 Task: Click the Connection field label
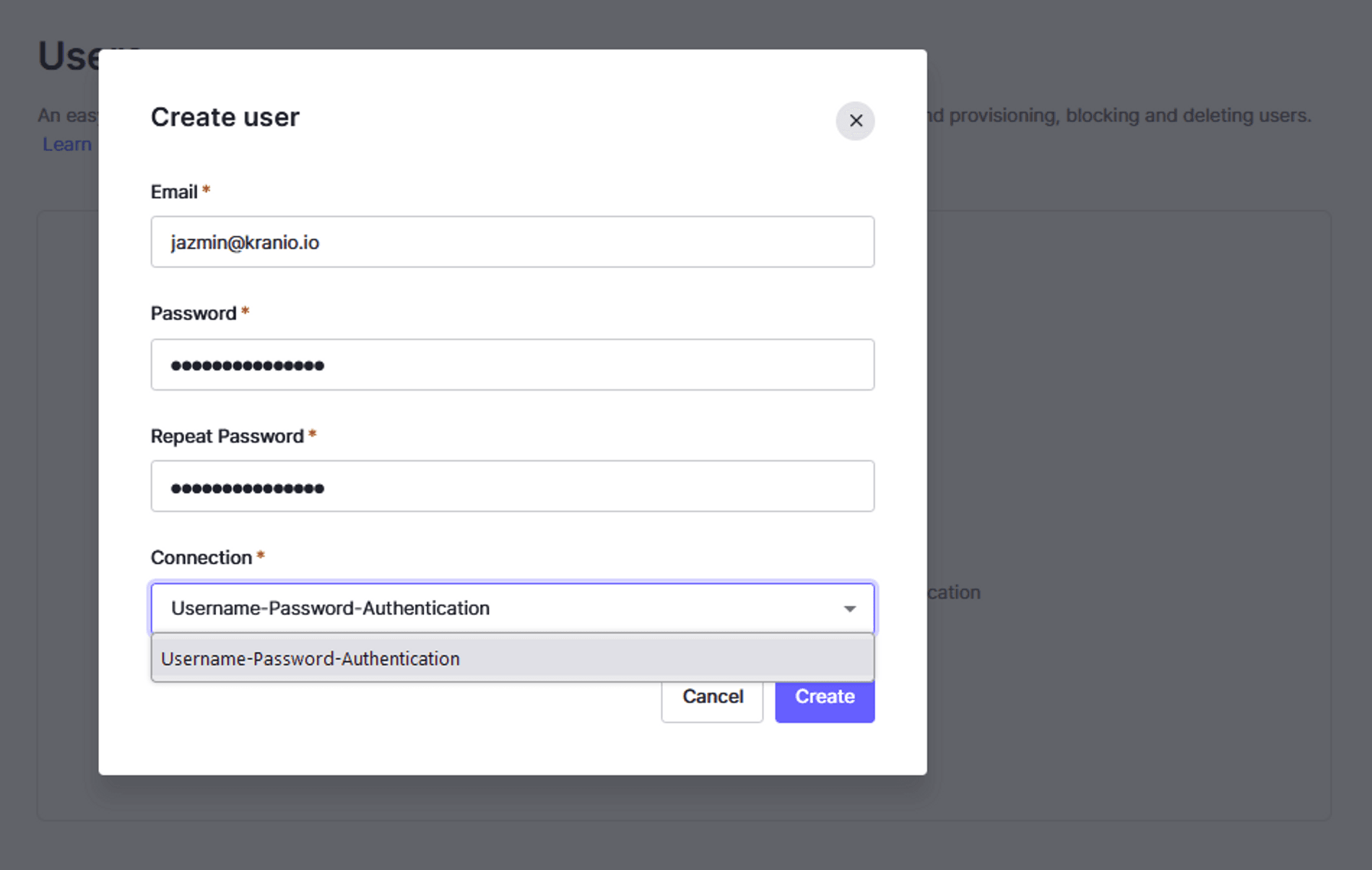pos(201,557)
